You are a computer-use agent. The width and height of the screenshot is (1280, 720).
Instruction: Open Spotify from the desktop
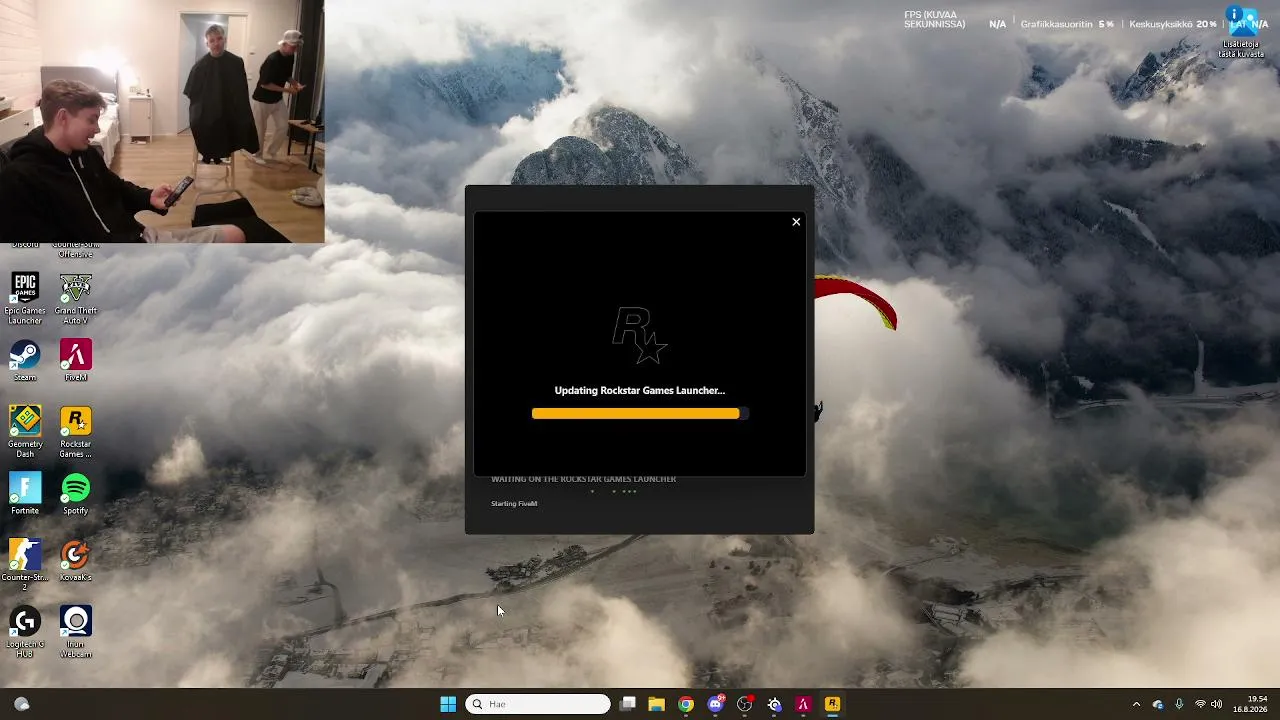tap(75, 494)
